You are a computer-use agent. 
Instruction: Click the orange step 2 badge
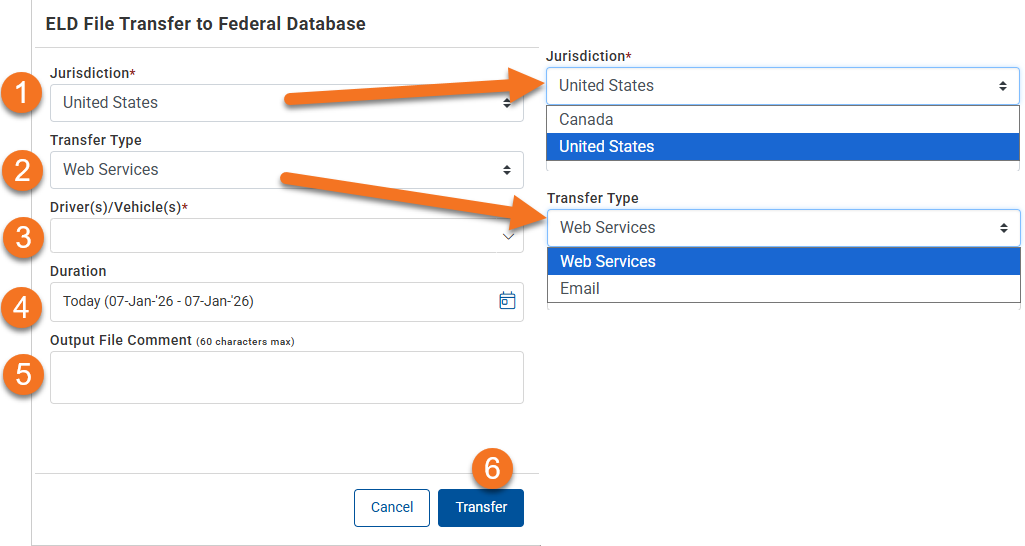pos(21,170)
